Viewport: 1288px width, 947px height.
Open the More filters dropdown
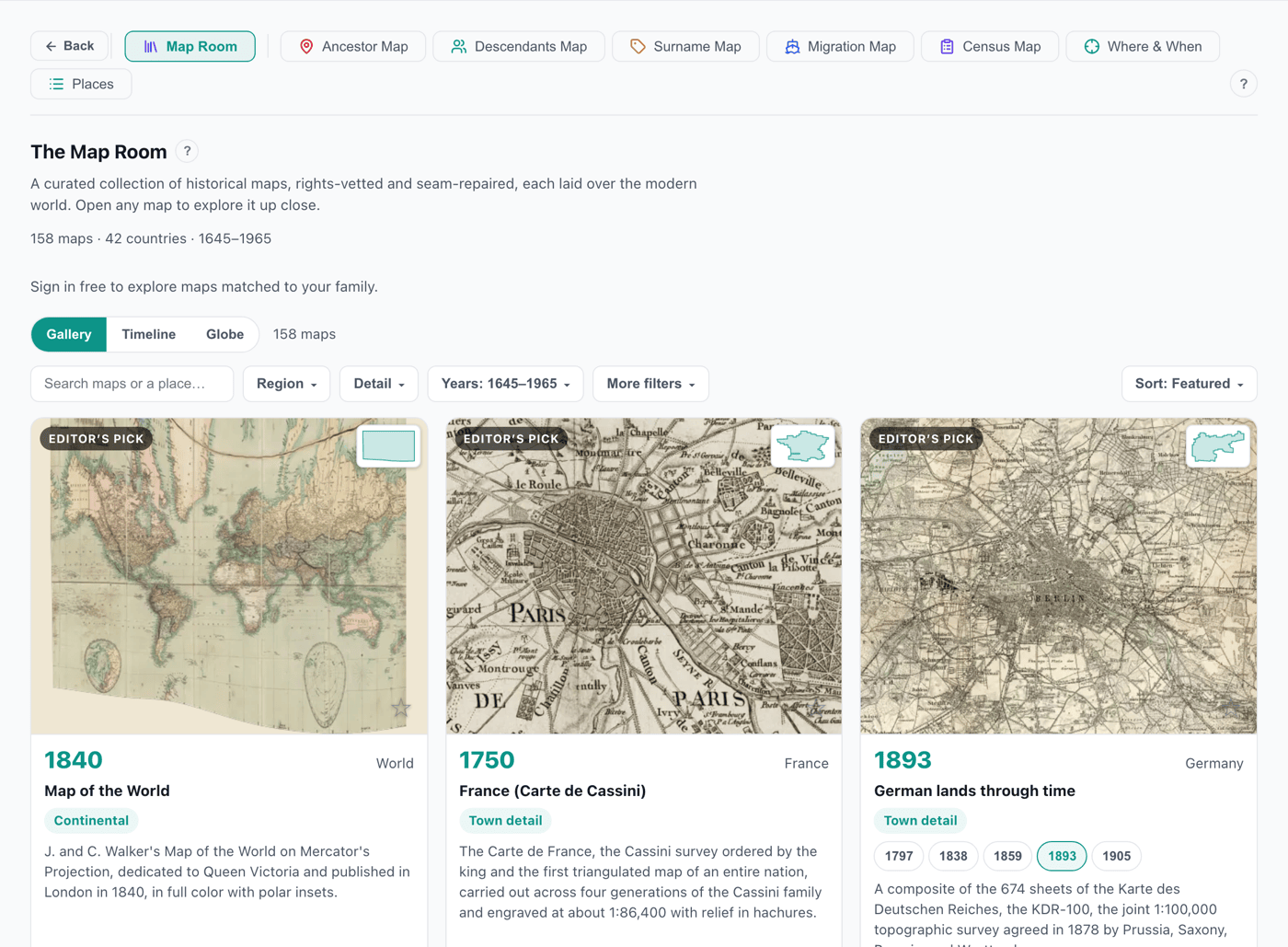650,384
